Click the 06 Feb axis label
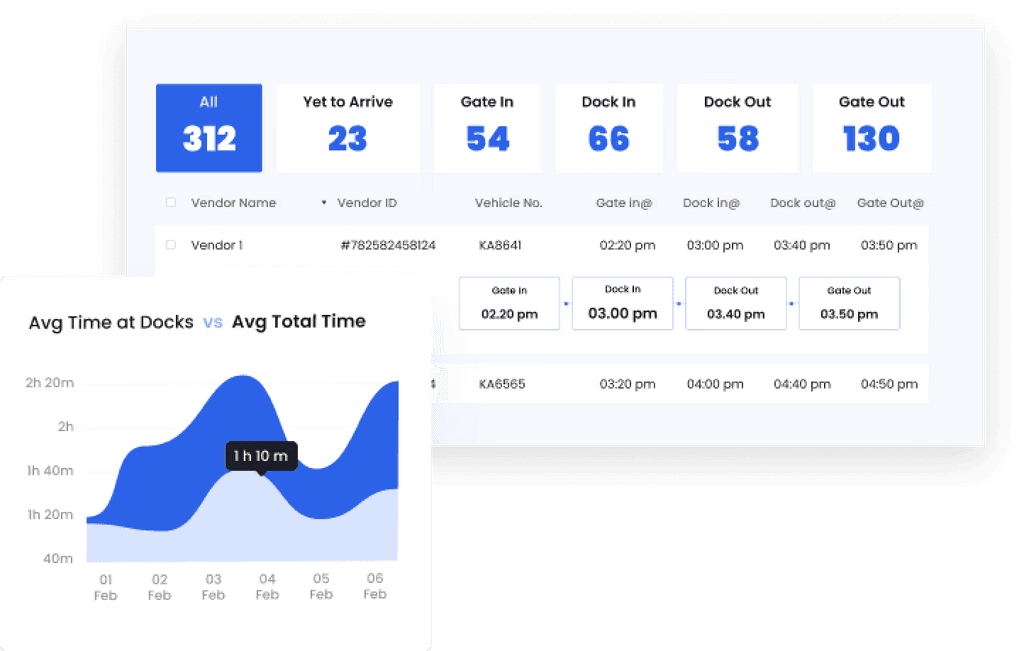The image size is (1024, 651). pos(375,586)
